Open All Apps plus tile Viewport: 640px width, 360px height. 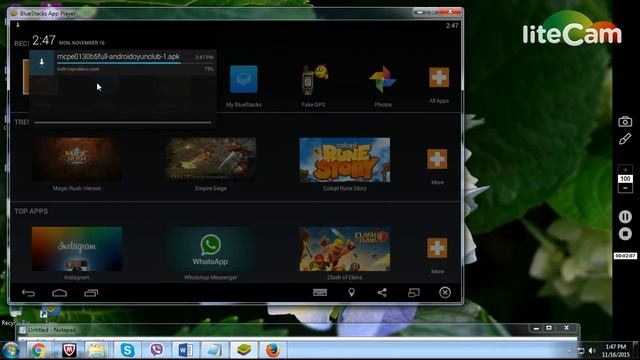(x=439, y=78)
